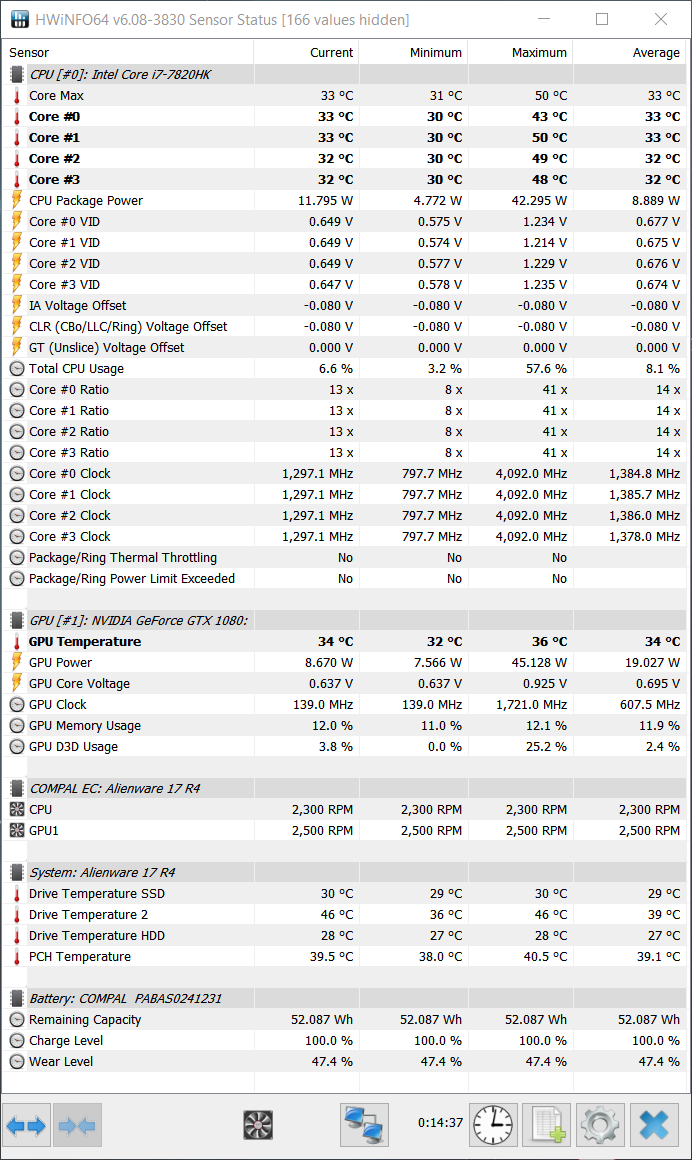Click the thermometer icon beside GPU Temperature
The height and width of the screenshot is (1160, 692).
pos(17,642)
